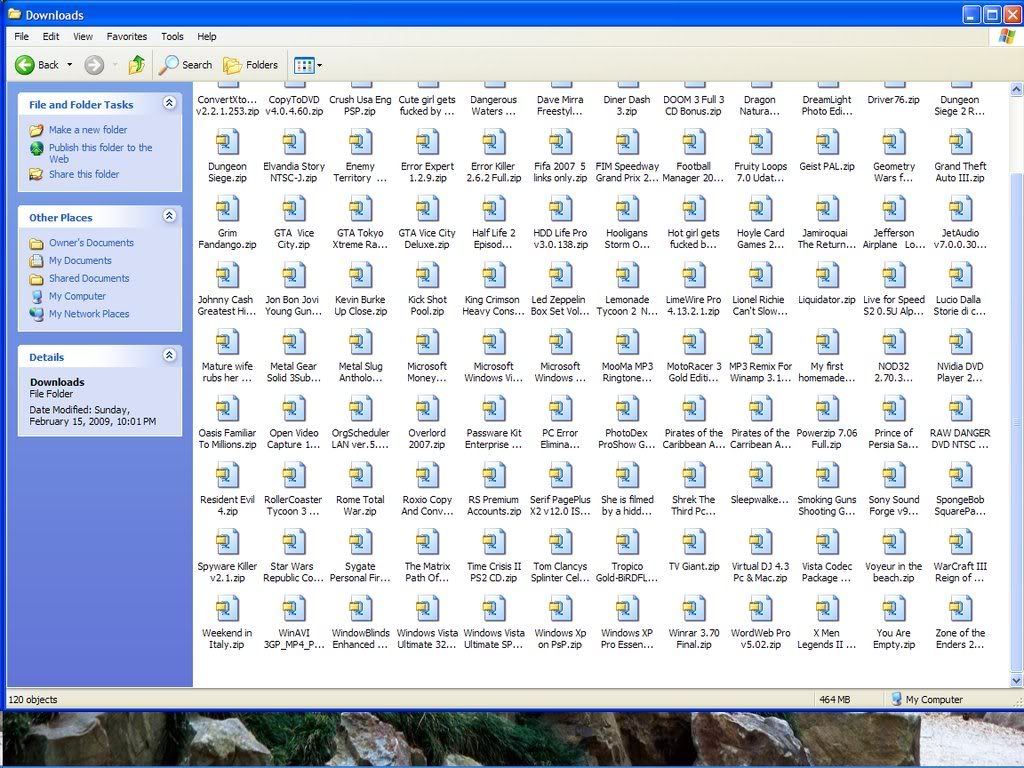Open the Edit menu
This screenshot has width=1024, height=768.
pos(51,37)
